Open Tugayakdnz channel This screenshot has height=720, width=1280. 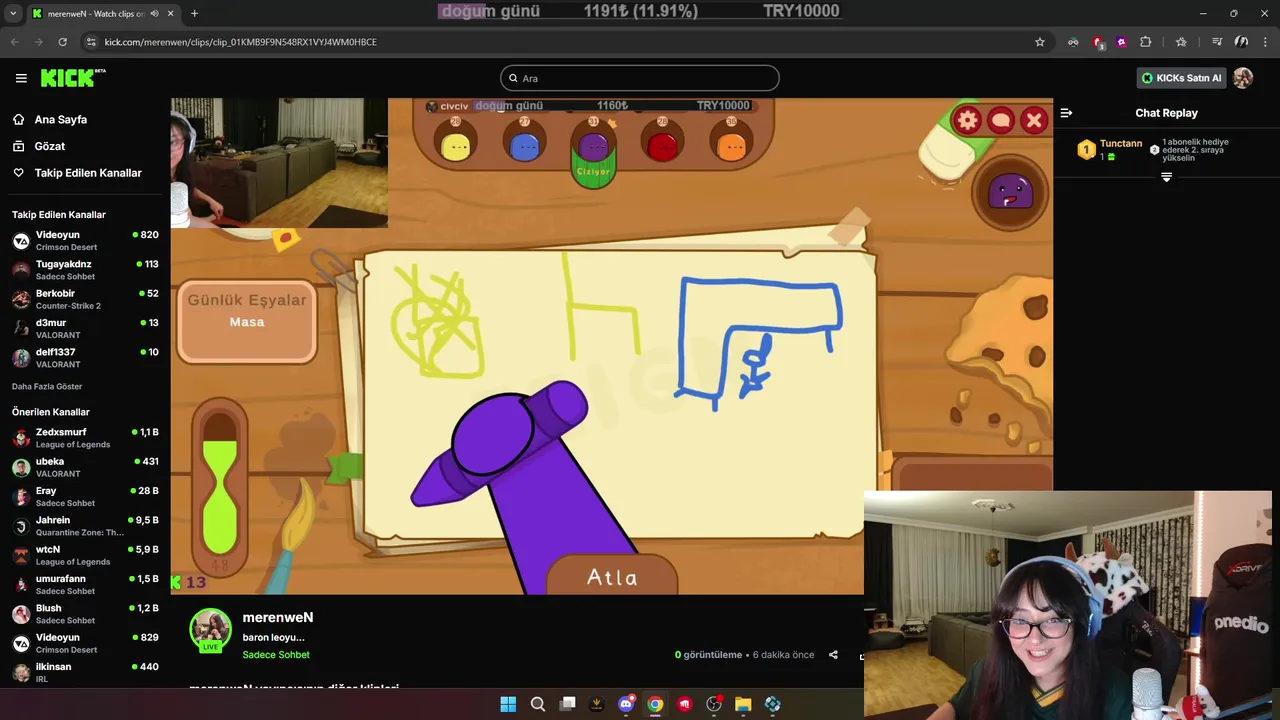click(x=85, y=270)
